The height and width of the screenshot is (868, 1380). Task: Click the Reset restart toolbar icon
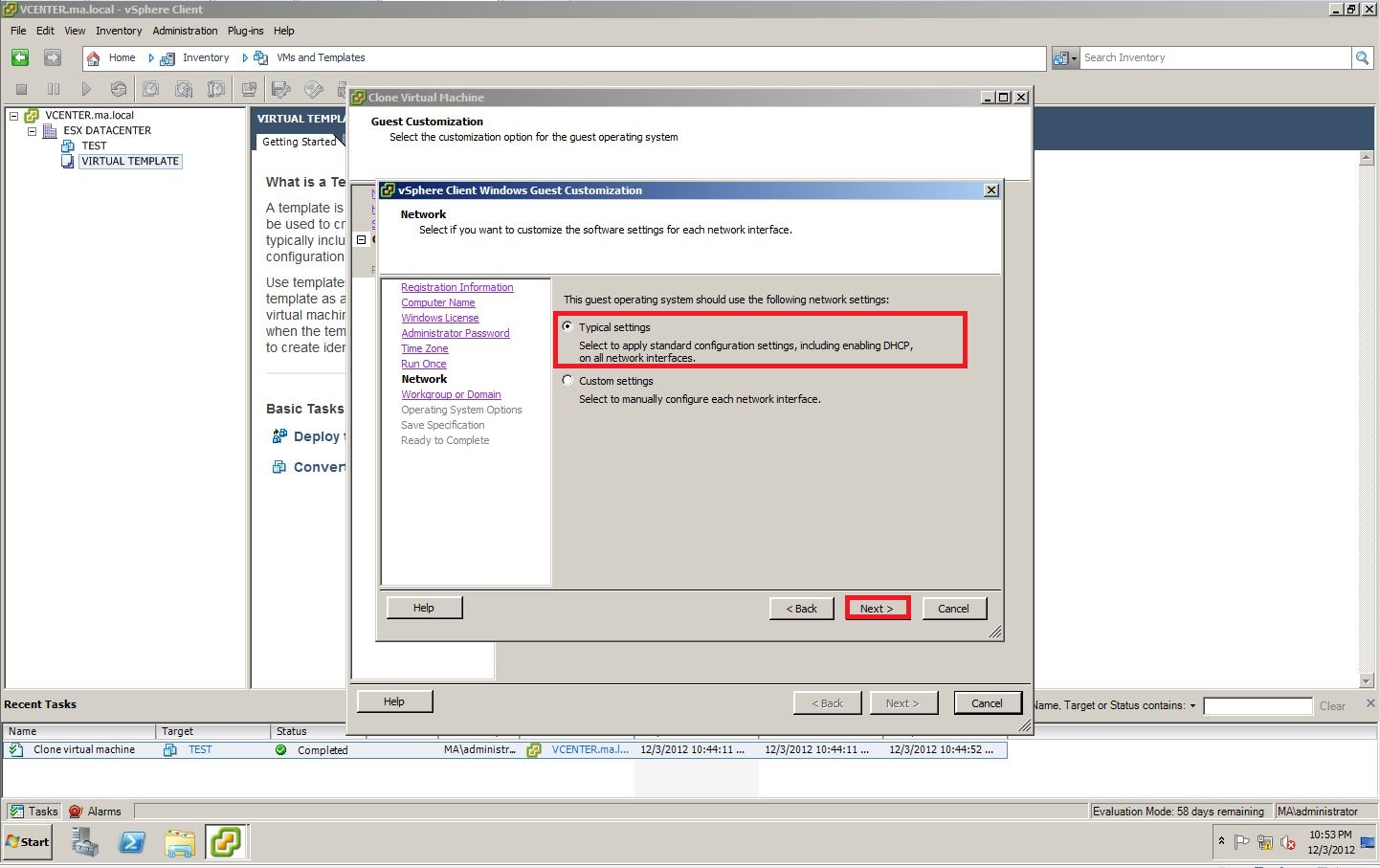click(119, 89)
